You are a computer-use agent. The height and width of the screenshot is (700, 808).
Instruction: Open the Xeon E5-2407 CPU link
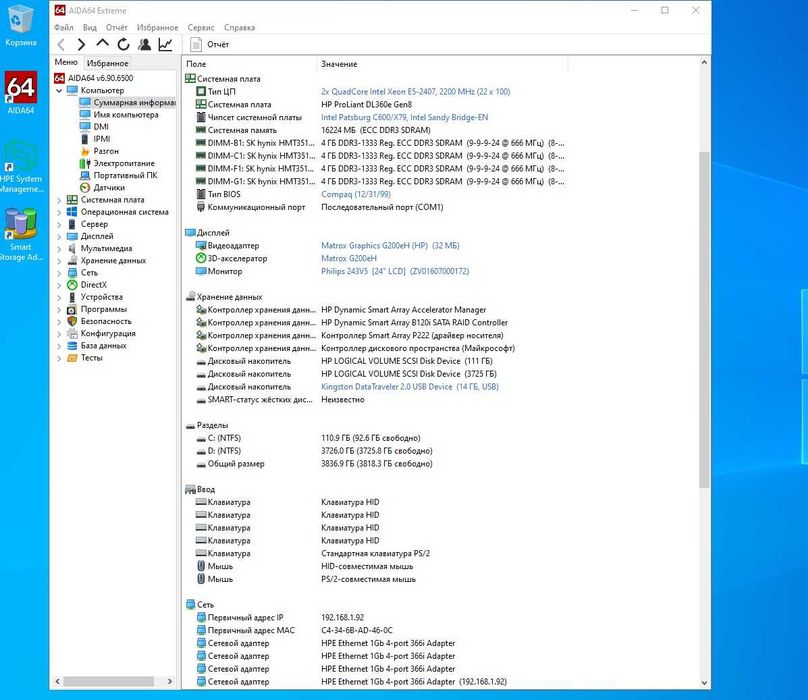pyautogui.click(x=415, y=92)
